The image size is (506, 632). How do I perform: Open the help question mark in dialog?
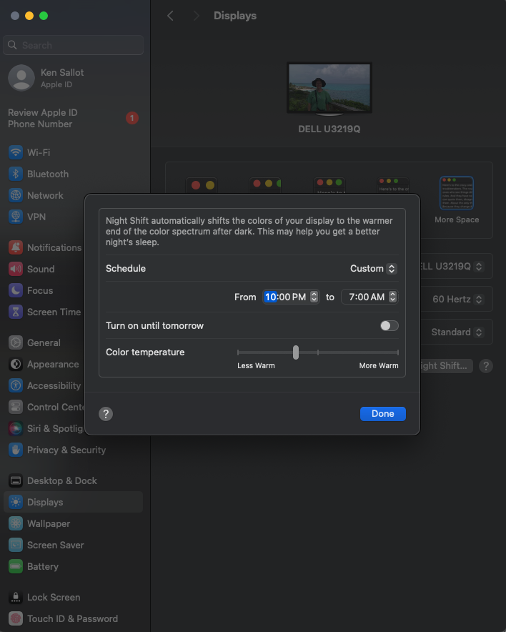tap(106, 414)
